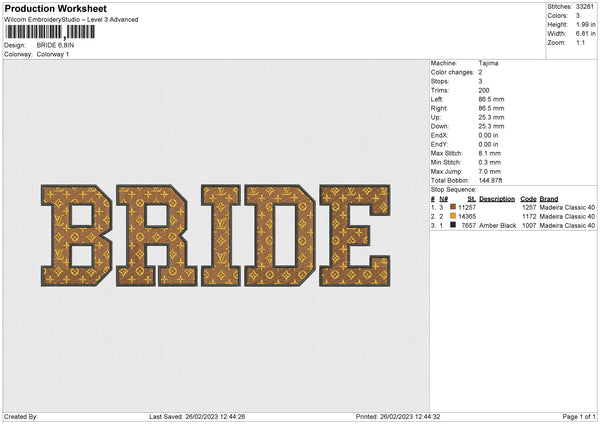Click the 'Brand' column header
Screen dimensions: 600x424
click(549, 199)
